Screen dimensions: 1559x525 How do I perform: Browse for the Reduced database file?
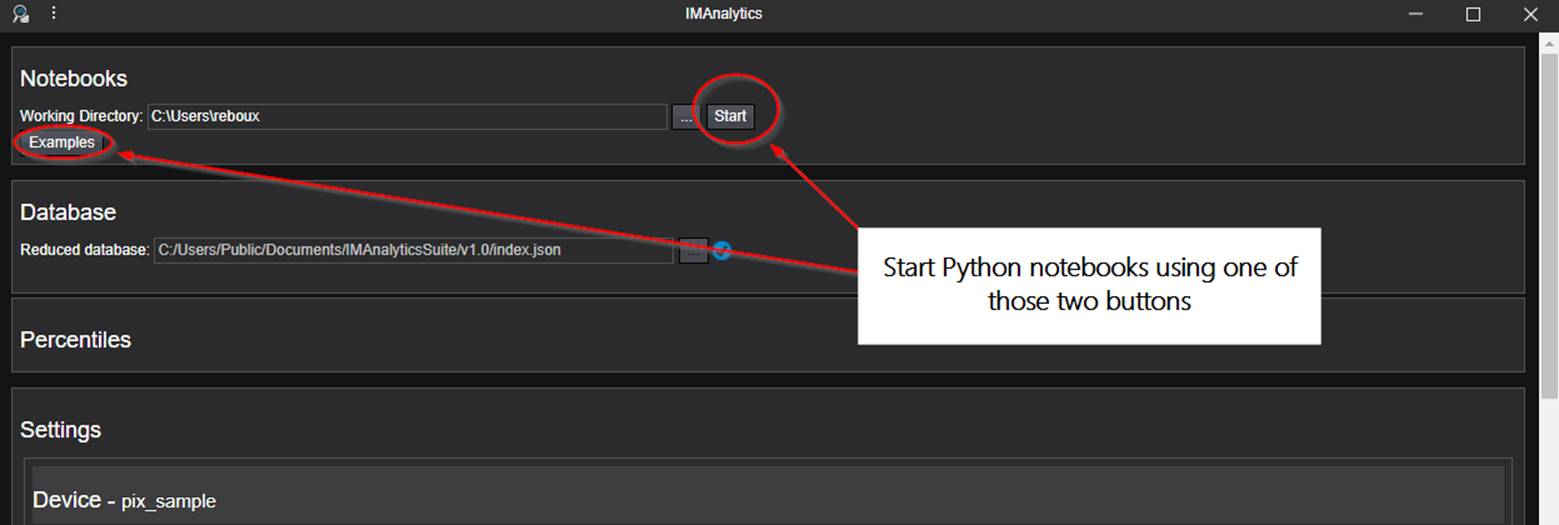click(x=693, y=250)
